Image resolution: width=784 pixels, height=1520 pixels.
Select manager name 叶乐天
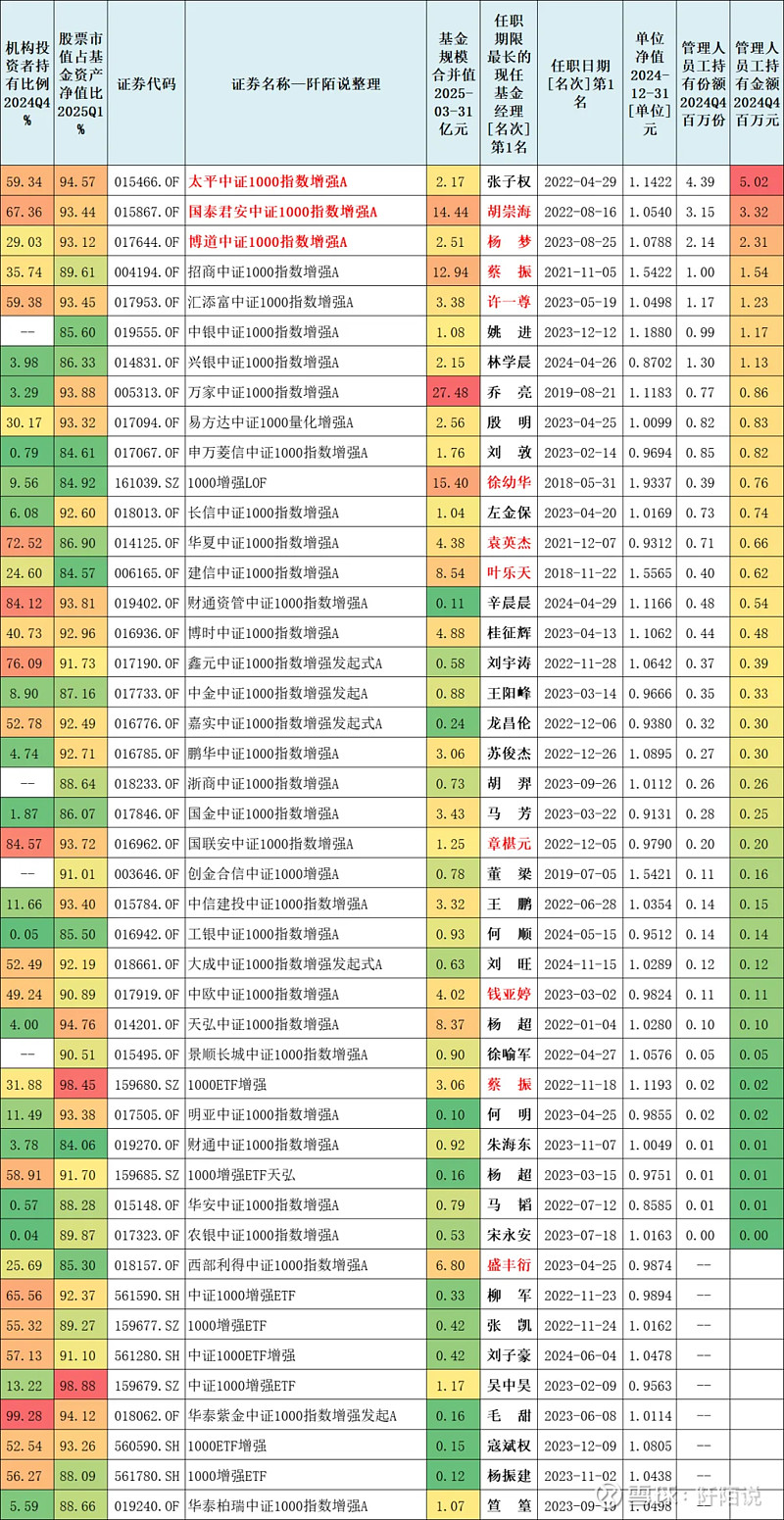[509, 573]
